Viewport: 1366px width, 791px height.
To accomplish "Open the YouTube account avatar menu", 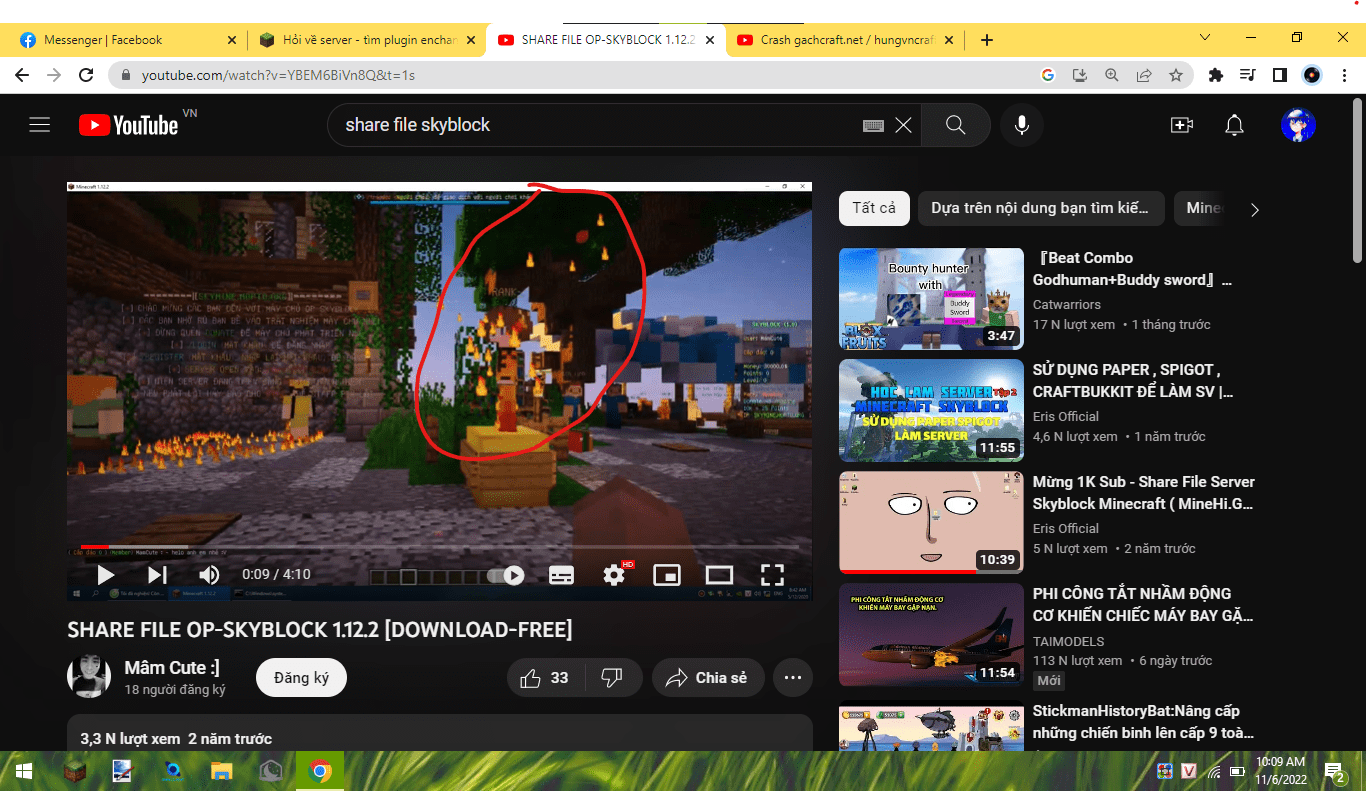I will [1298, 125].
